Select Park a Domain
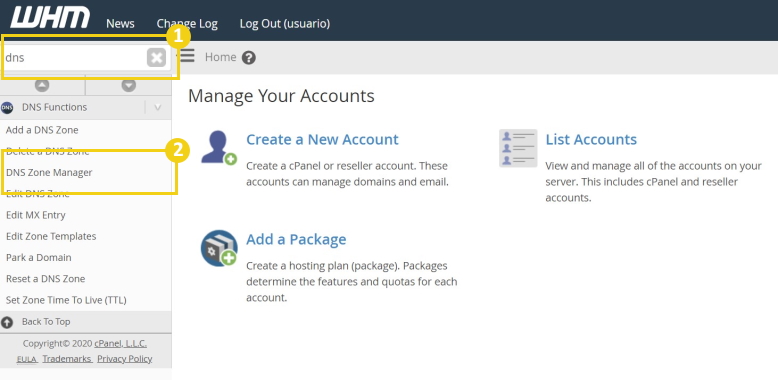The width and height of the screenshot is (778, 380). tap(39, 258)
